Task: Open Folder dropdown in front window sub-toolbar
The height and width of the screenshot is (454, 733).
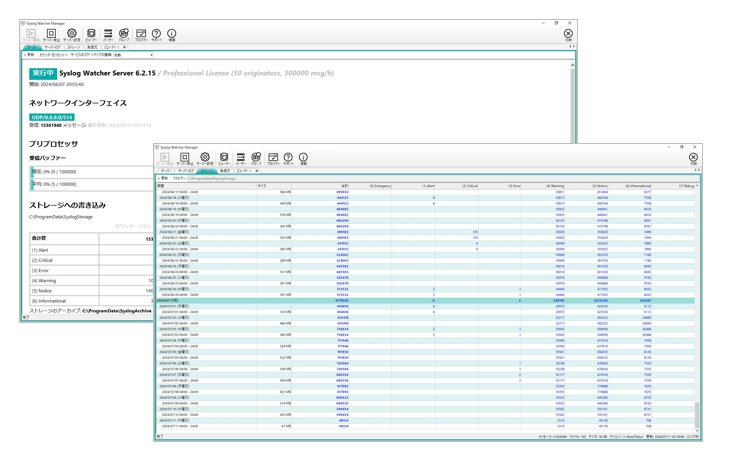Action: (x=179, y=179)
